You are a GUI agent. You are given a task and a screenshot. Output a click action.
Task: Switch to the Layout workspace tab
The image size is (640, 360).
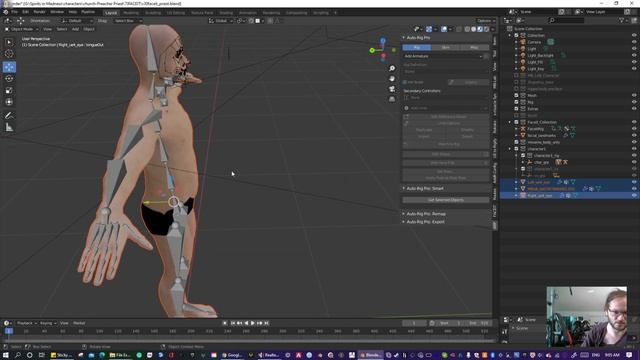(x=111, y=13)
